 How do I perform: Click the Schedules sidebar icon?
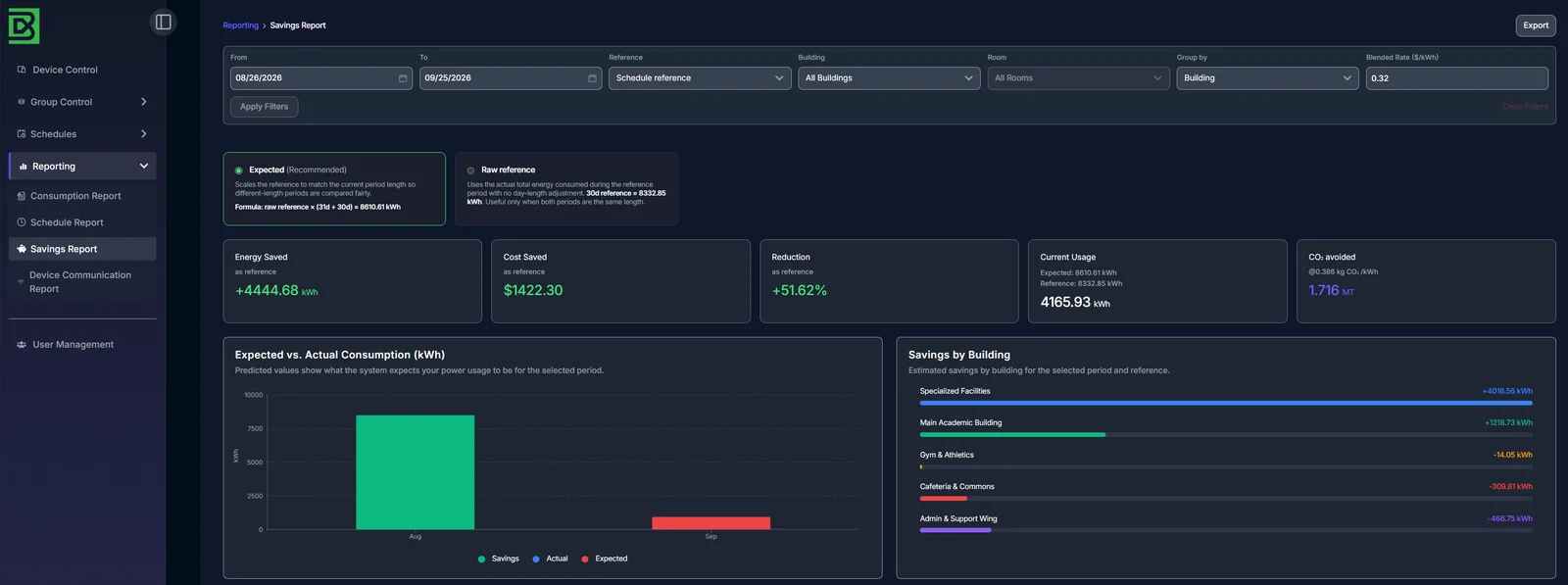tap(22, 134)
